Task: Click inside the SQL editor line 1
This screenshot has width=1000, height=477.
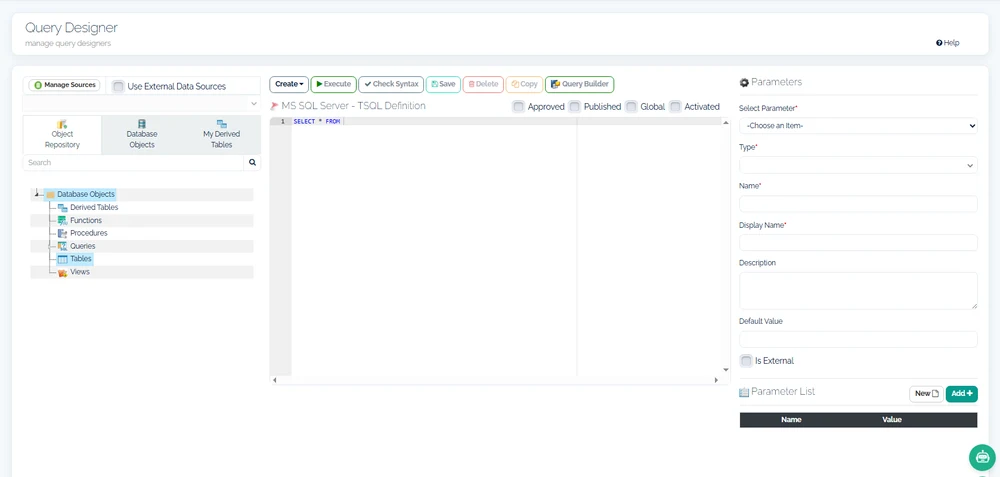Action: 506,121
